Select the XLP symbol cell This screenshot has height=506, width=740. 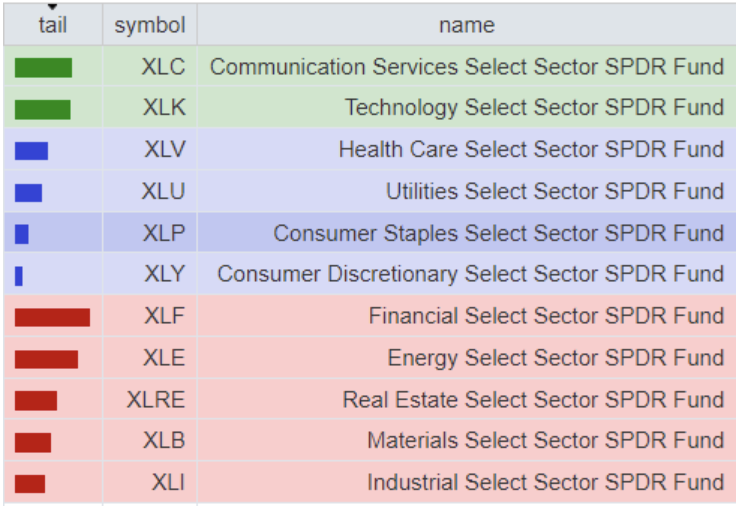coord(164,234)
